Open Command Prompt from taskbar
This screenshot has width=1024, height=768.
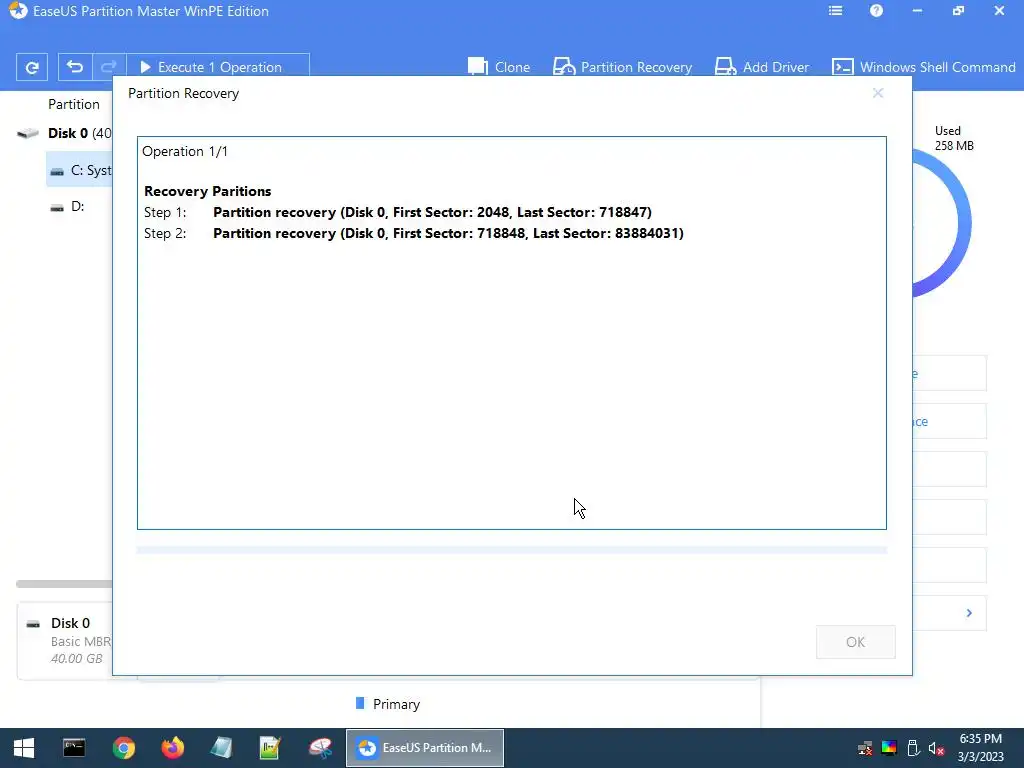(74, 748)
